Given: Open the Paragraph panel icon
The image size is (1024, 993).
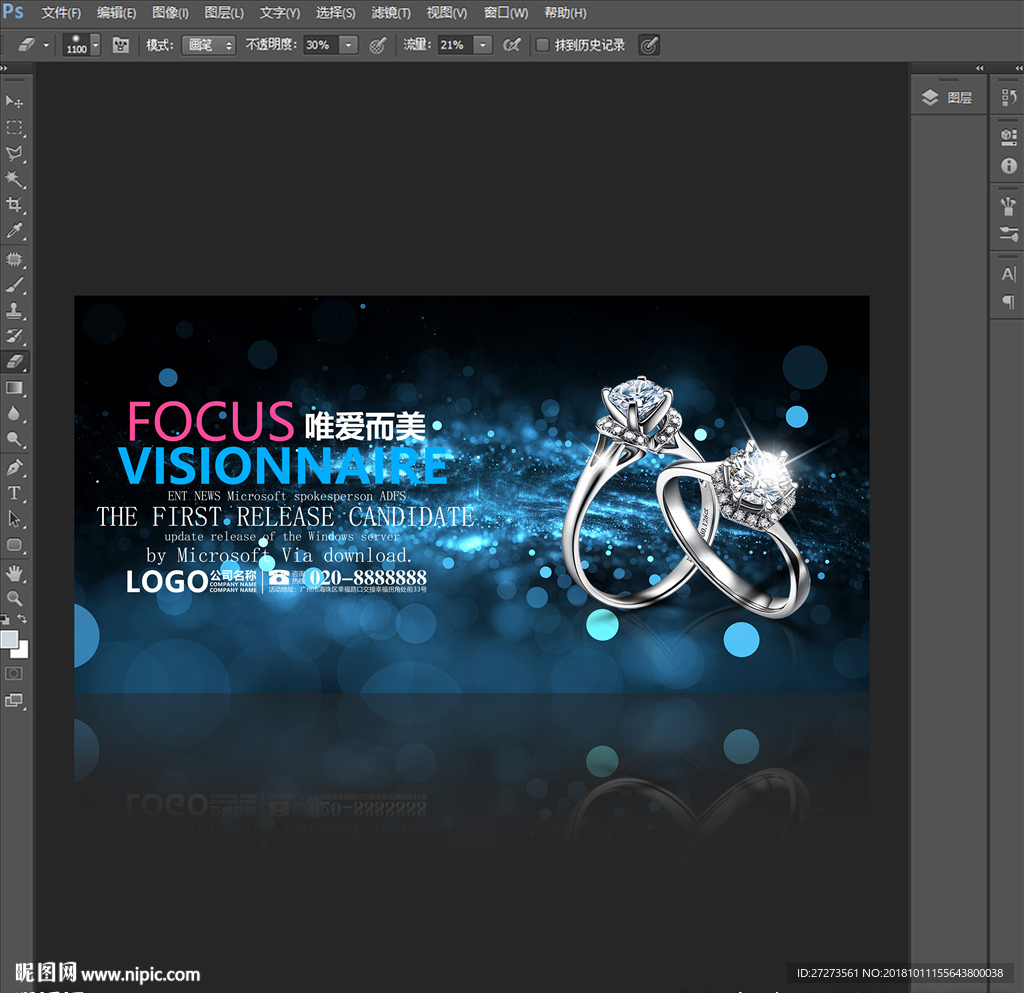Looking at the screenshot, I should (x=1008, y=302).
